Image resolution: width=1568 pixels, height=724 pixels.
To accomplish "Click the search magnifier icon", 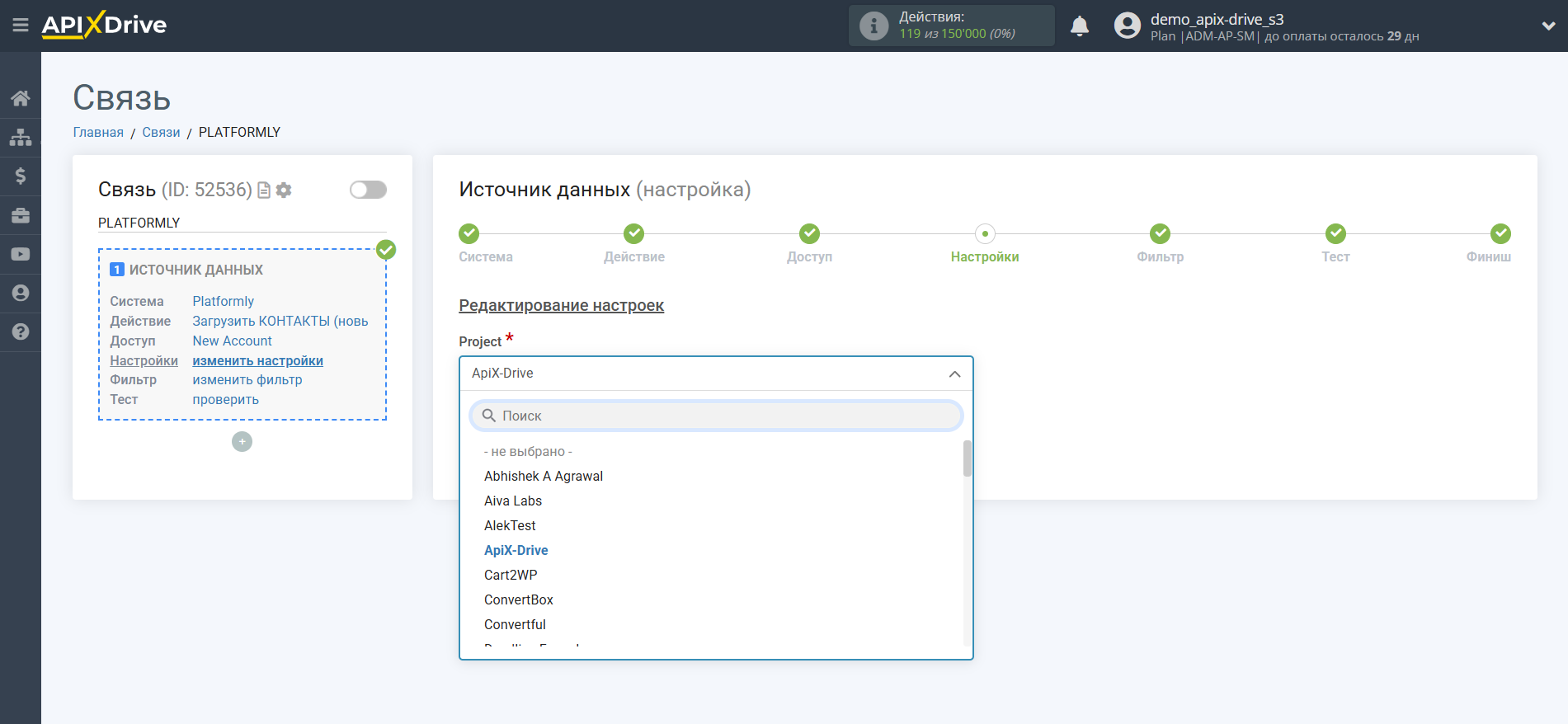I will click(488, 416).
